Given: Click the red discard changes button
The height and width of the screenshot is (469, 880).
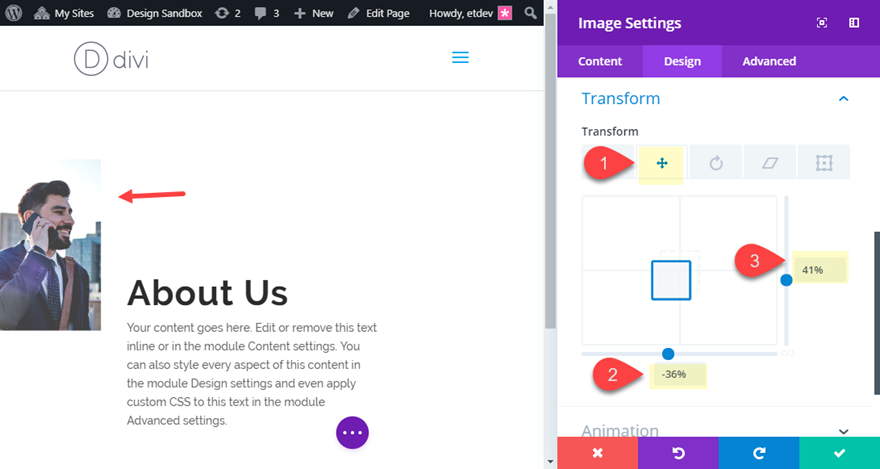Looking at the screenshot, I should pyautogui.click(x=597, y=453).
